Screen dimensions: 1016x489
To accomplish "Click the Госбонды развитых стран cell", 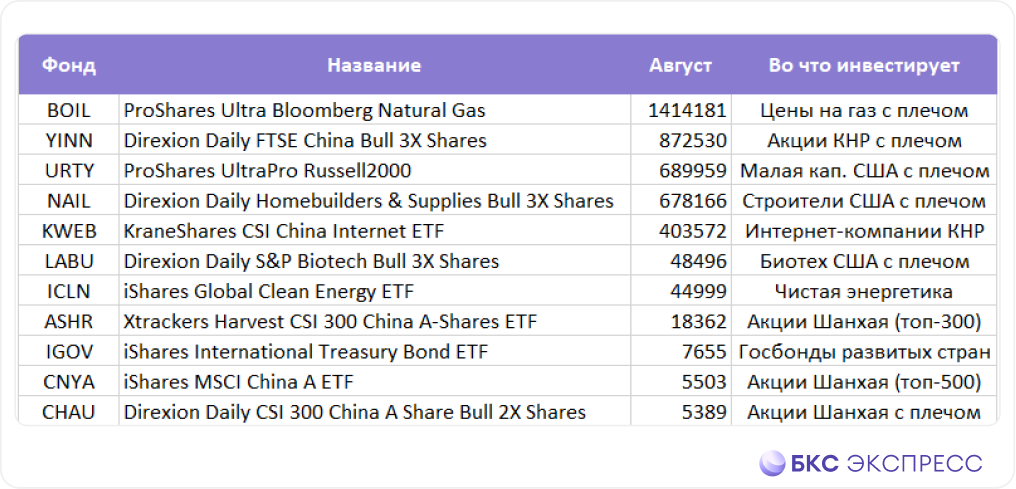I will click(x=864, y=352).
